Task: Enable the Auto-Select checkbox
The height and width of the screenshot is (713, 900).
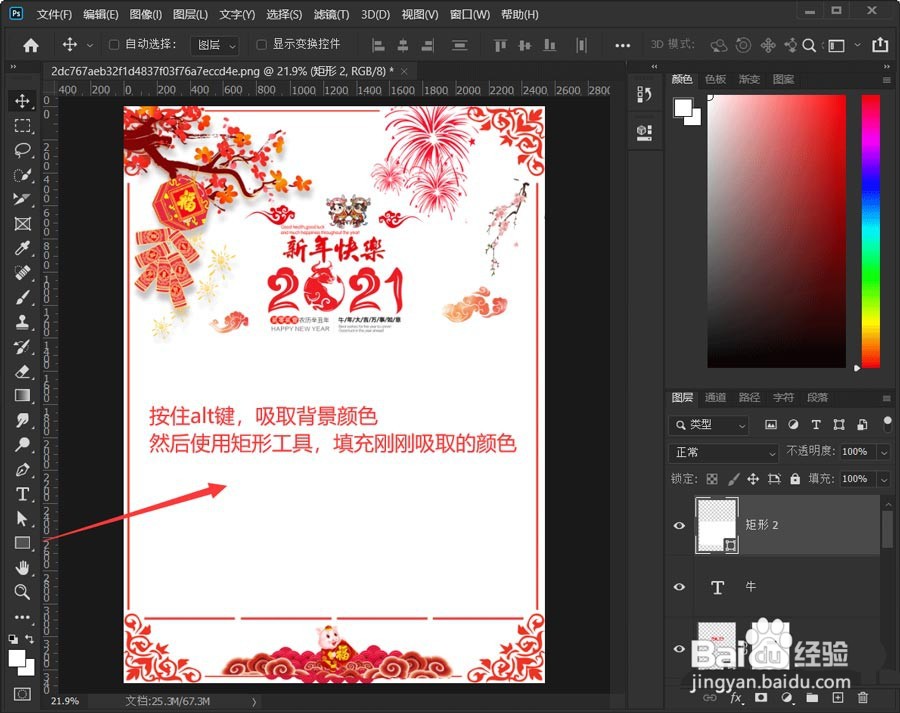Action: [114, 44]
